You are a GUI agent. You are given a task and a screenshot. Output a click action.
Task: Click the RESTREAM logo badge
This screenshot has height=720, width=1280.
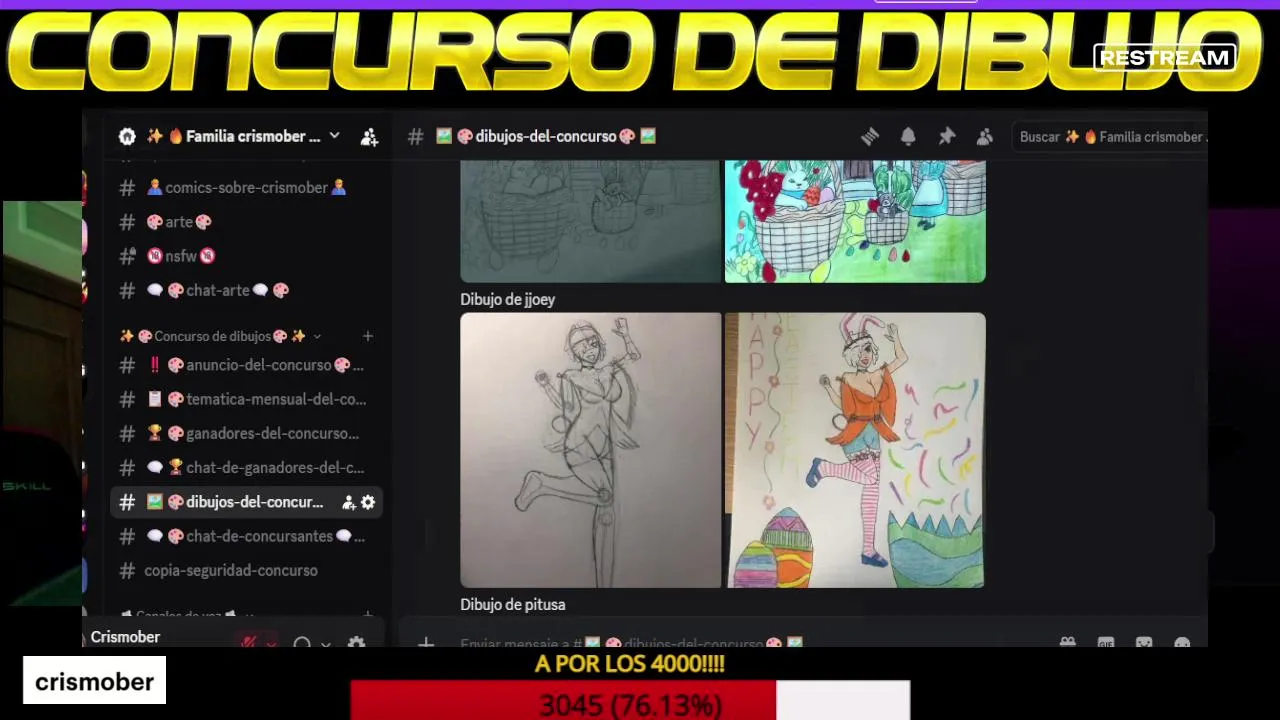(x=1165, y=58)
